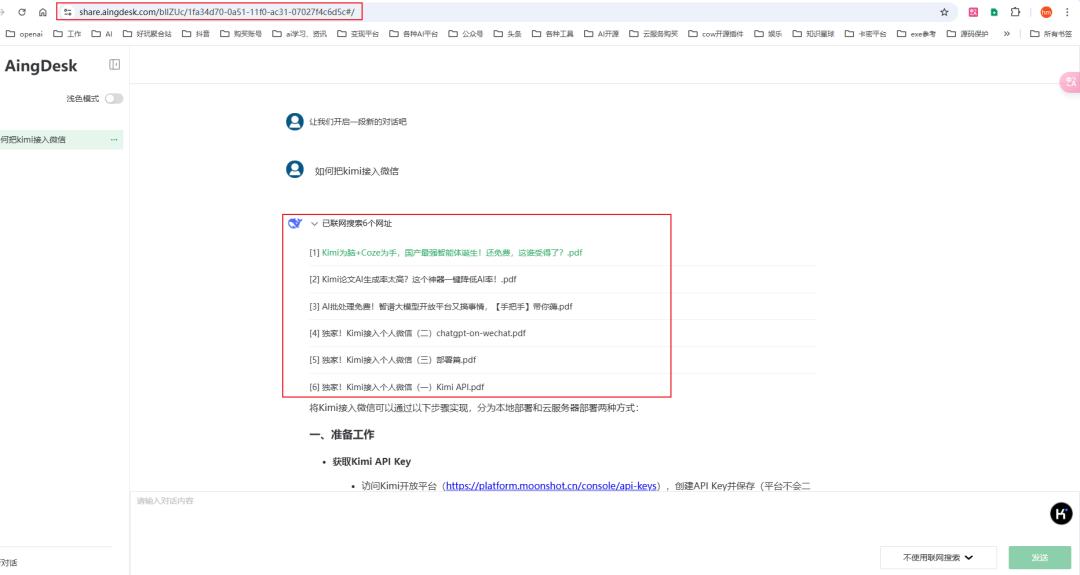Open the platform.moonshot.cn api-keys link
1080x575 pixels.
point(551,486)
